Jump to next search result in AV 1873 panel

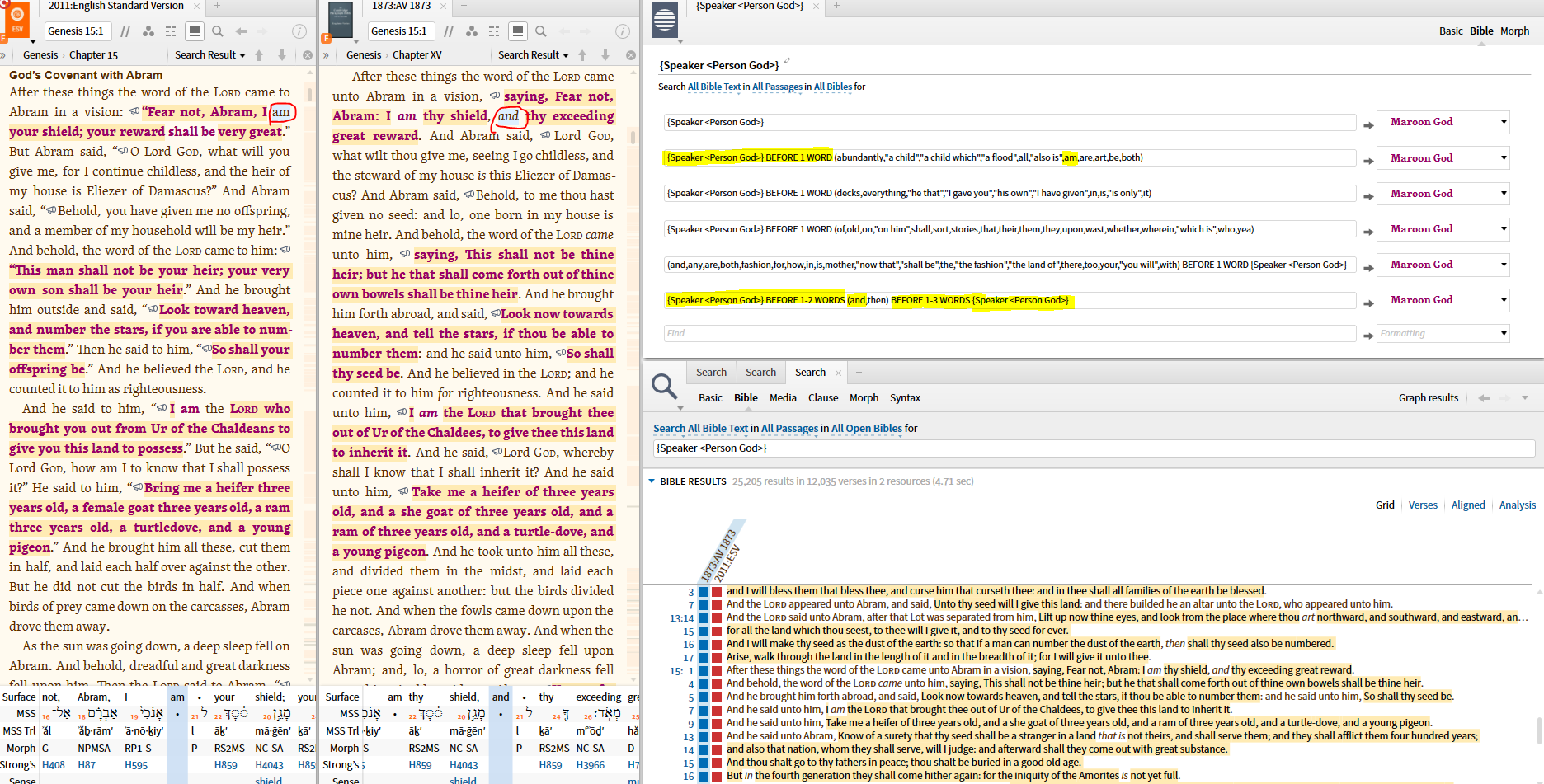[605, 55]
